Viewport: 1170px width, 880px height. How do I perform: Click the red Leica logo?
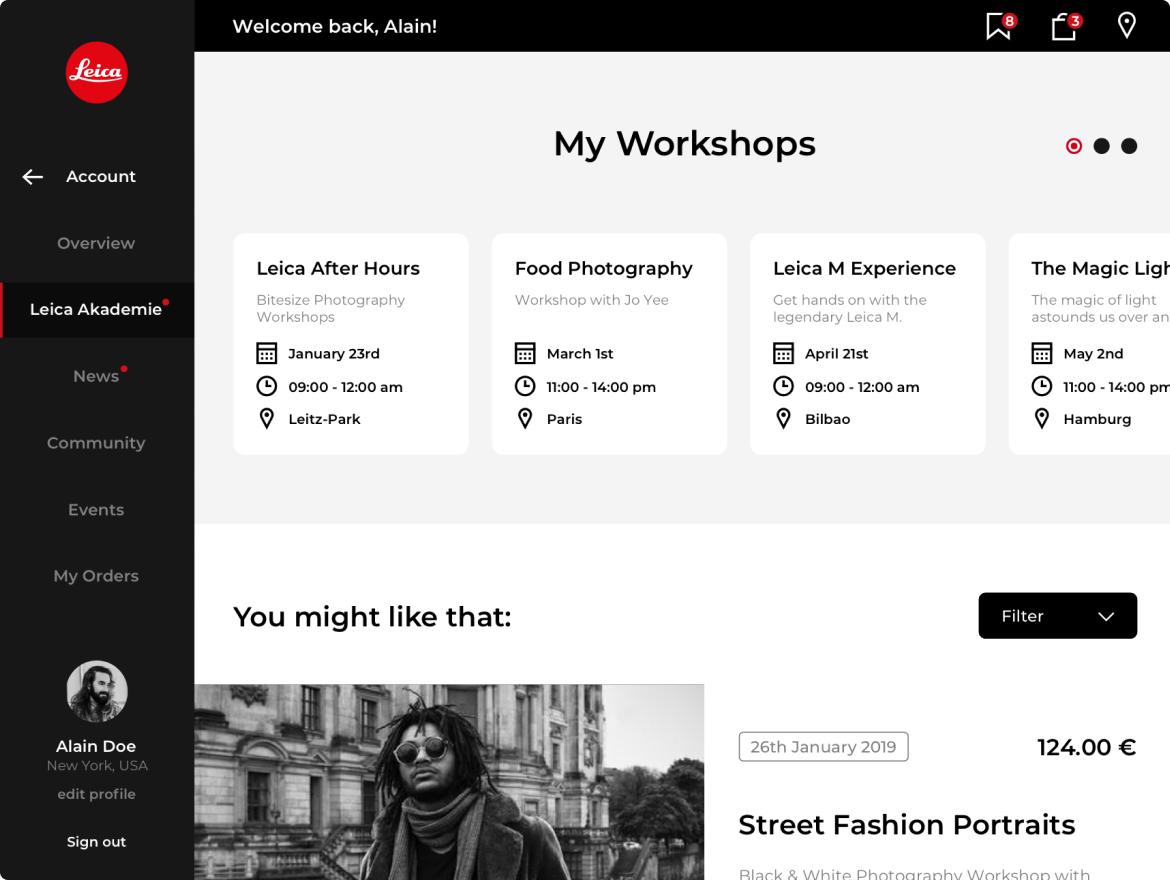(96, 72)
